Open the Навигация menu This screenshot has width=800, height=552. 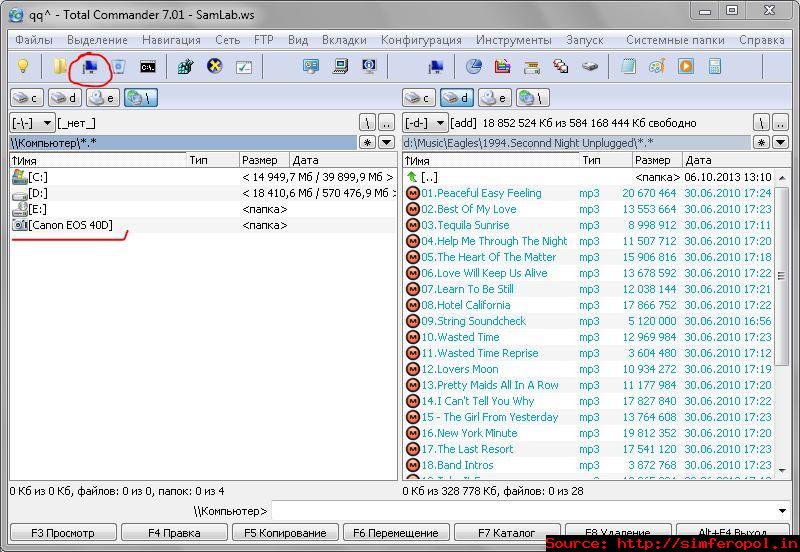point(171,40)
